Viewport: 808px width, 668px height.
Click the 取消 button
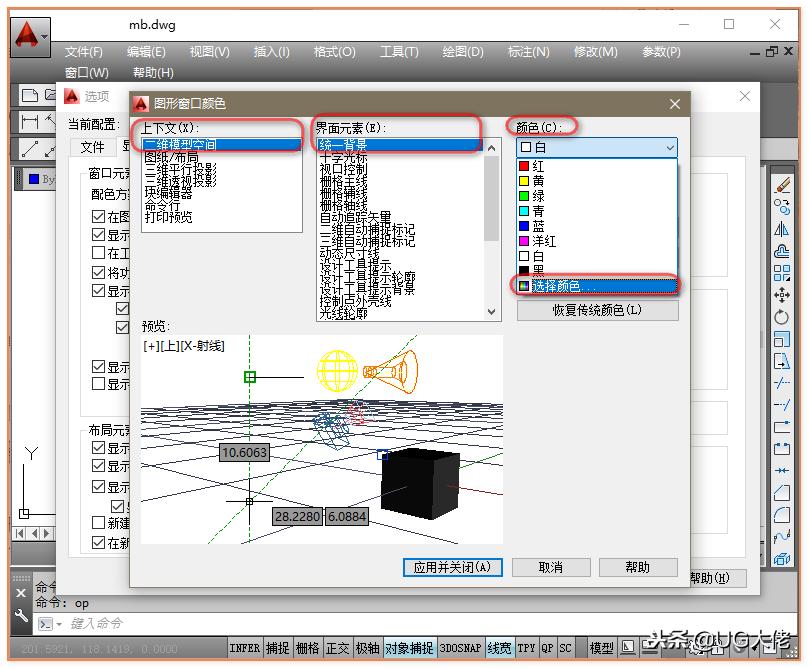coord(551,567)
